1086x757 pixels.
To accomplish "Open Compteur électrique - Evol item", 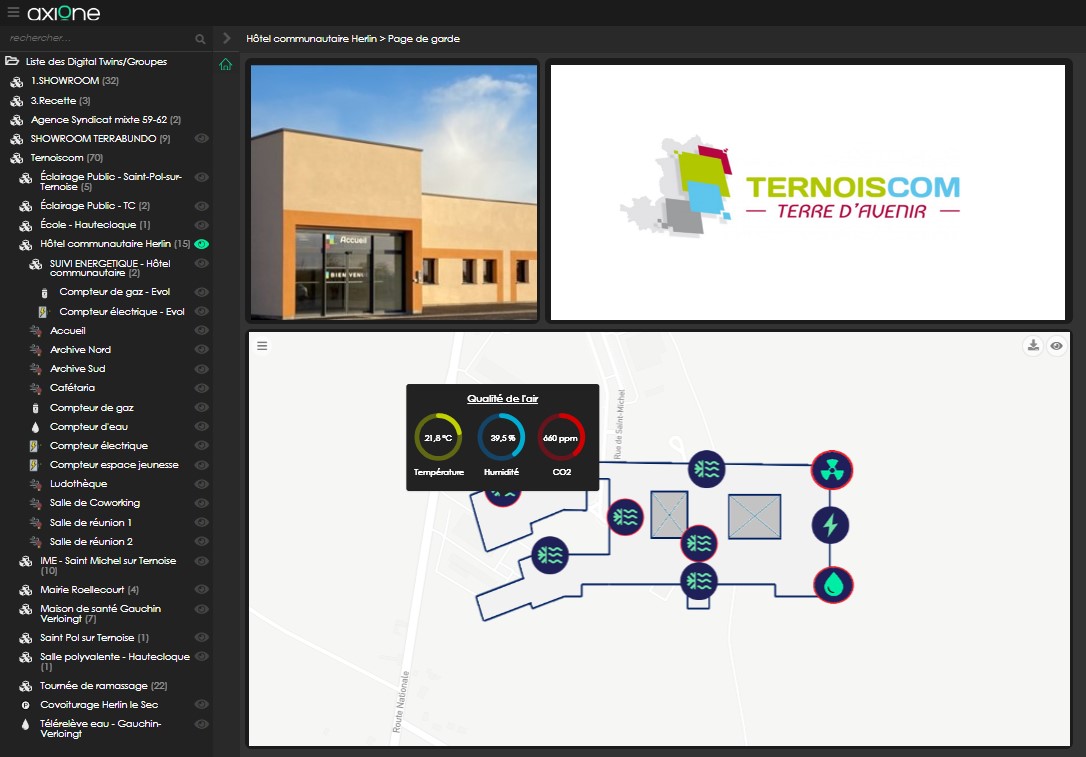I will (121, 312).
